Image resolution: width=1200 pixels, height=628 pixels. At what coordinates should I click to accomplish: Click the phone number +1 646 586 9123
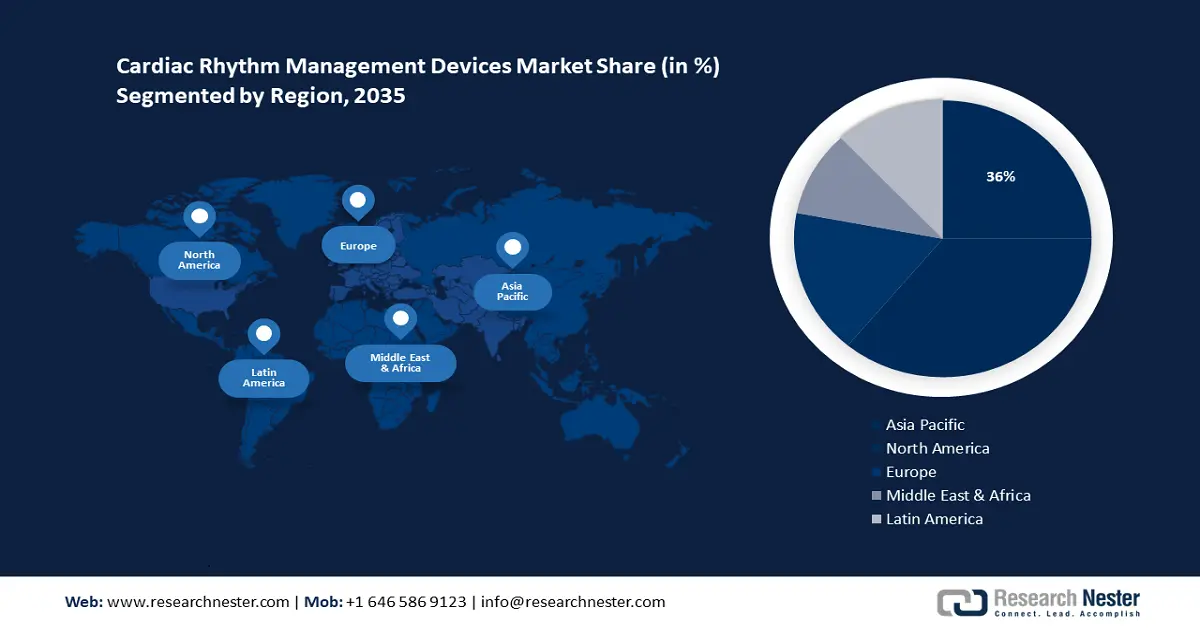[406, 602]
